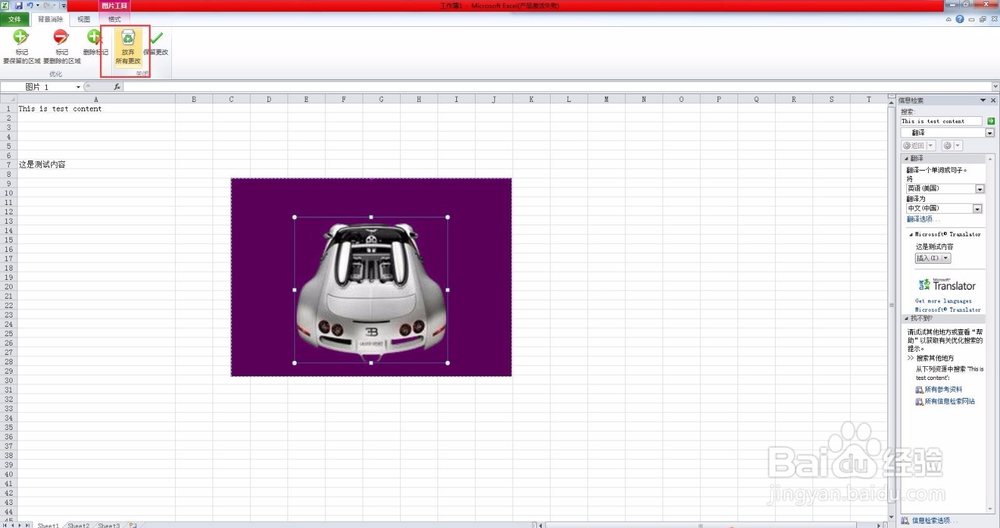
Task: Open Research pane options menu arrow
Action: (x=983, y=100)
